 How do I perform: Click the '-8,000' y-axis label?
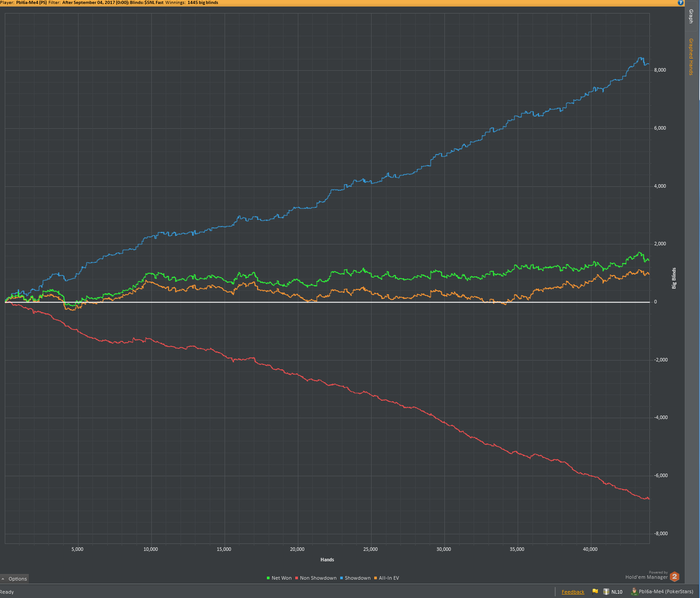pos(661,533)
